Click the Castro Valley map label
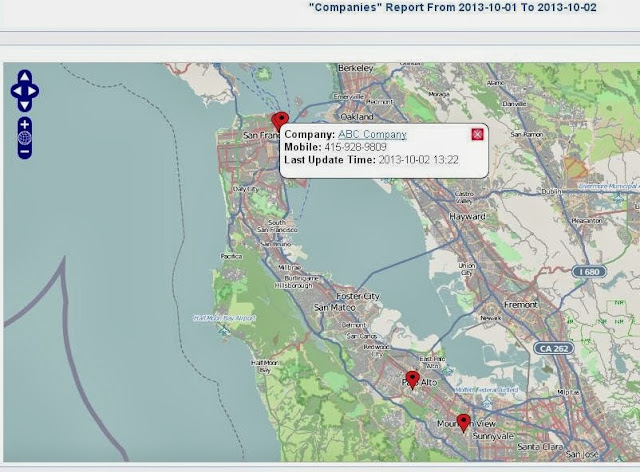The width and height of the screenshot is (640, 472). click(464, 197)
